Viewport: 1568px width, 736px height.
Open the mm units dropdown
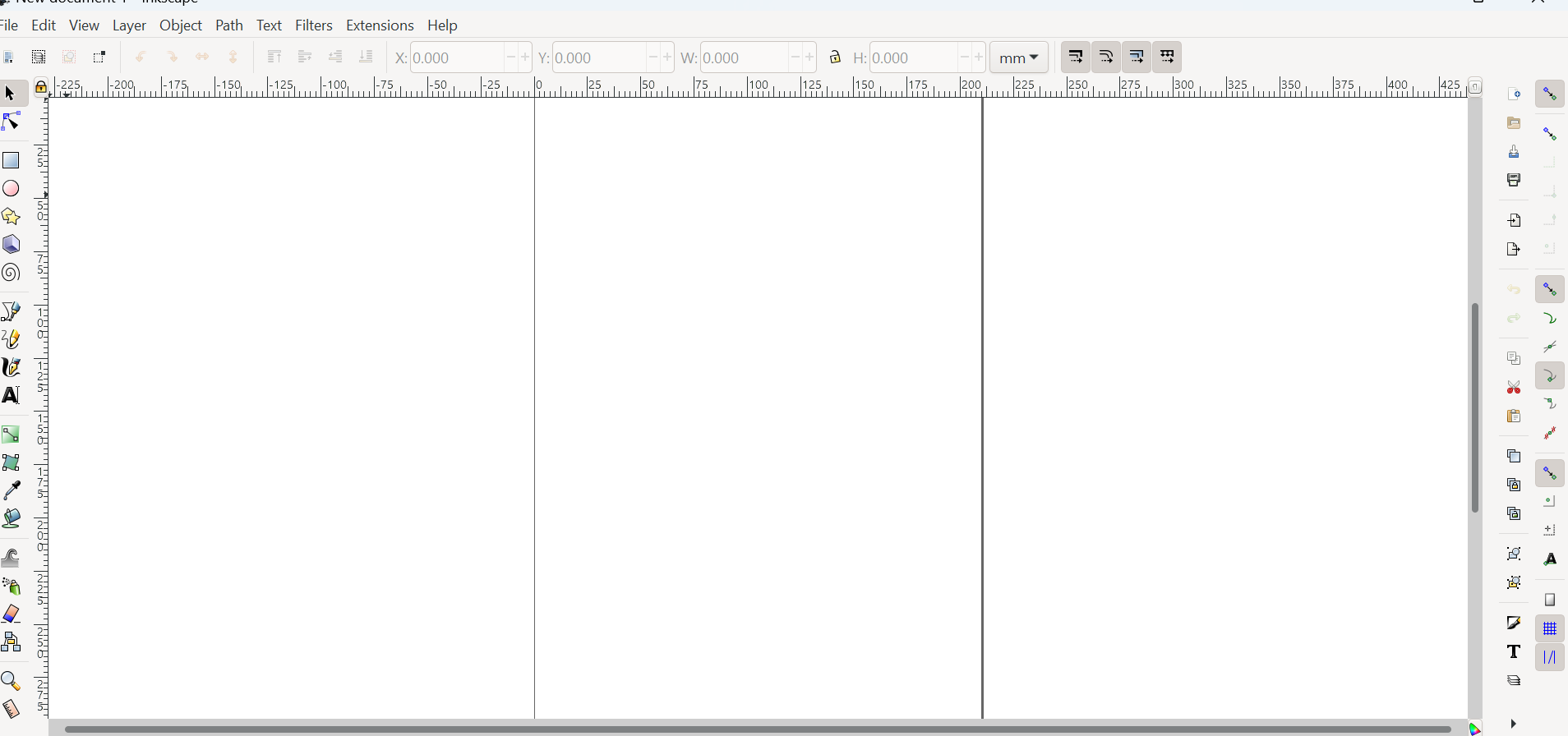point(1019,57)
